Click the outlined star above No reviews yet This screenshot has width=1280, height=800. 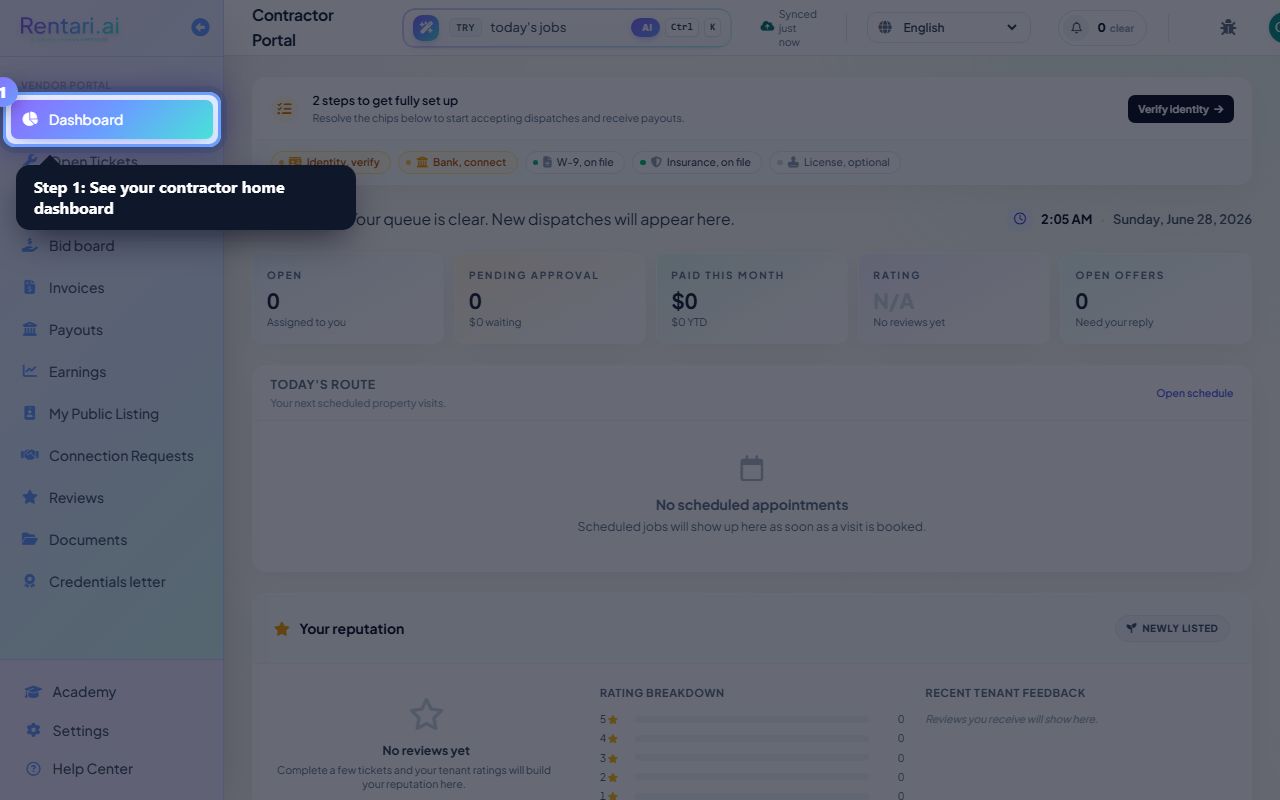pos(426,714)
